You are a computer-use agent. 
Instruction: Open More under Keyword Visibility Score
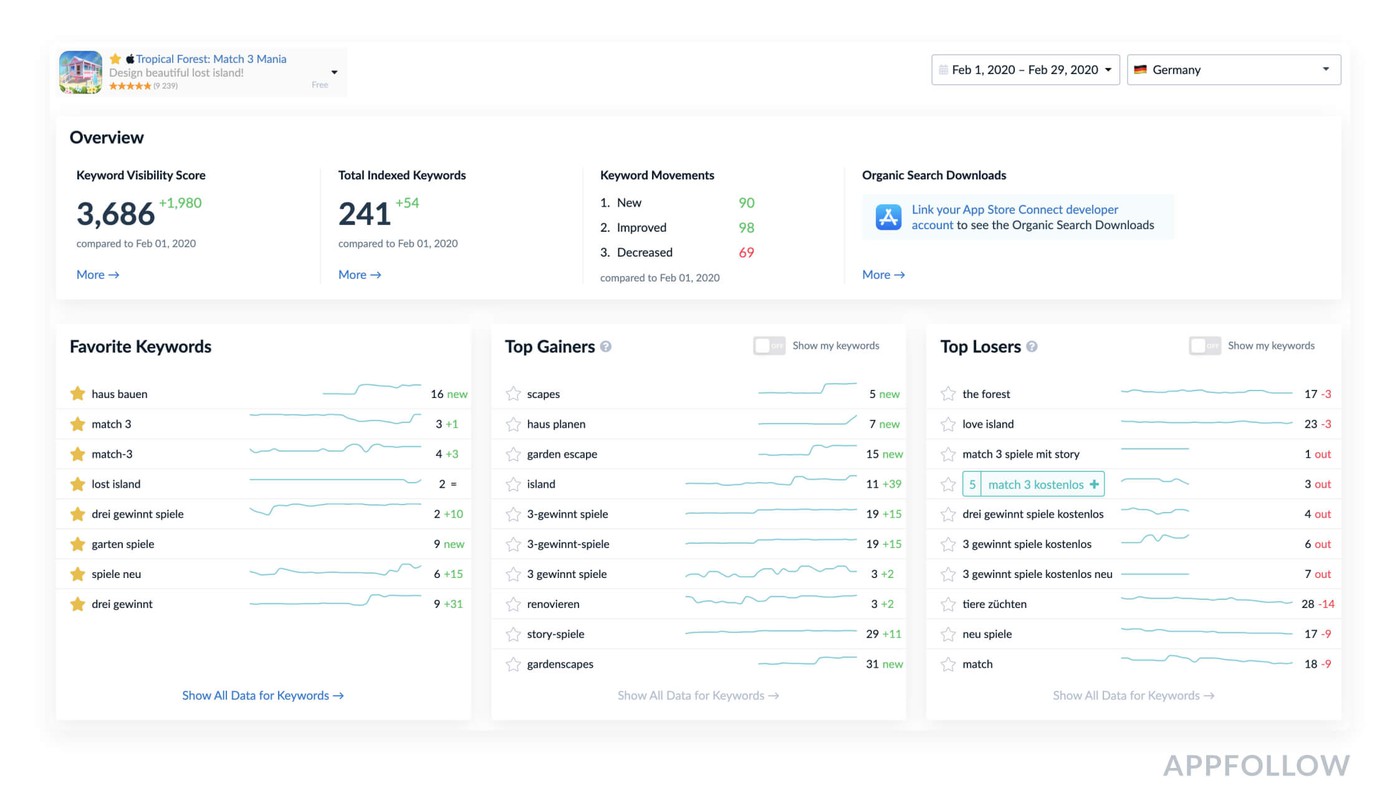click(x=97, y=275)
